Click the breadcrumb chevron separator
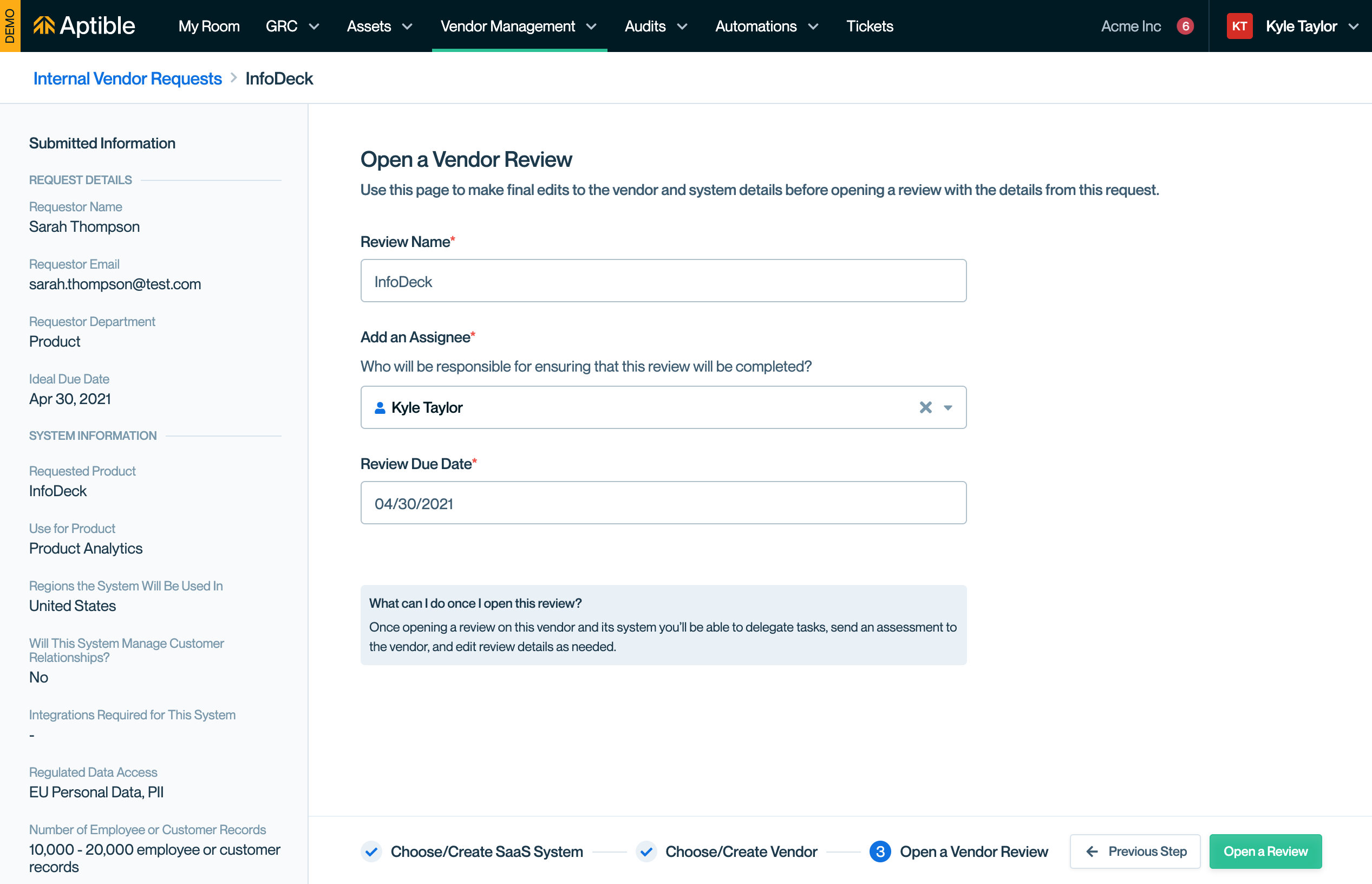The image size is (1372, 884). click(233, 78)
